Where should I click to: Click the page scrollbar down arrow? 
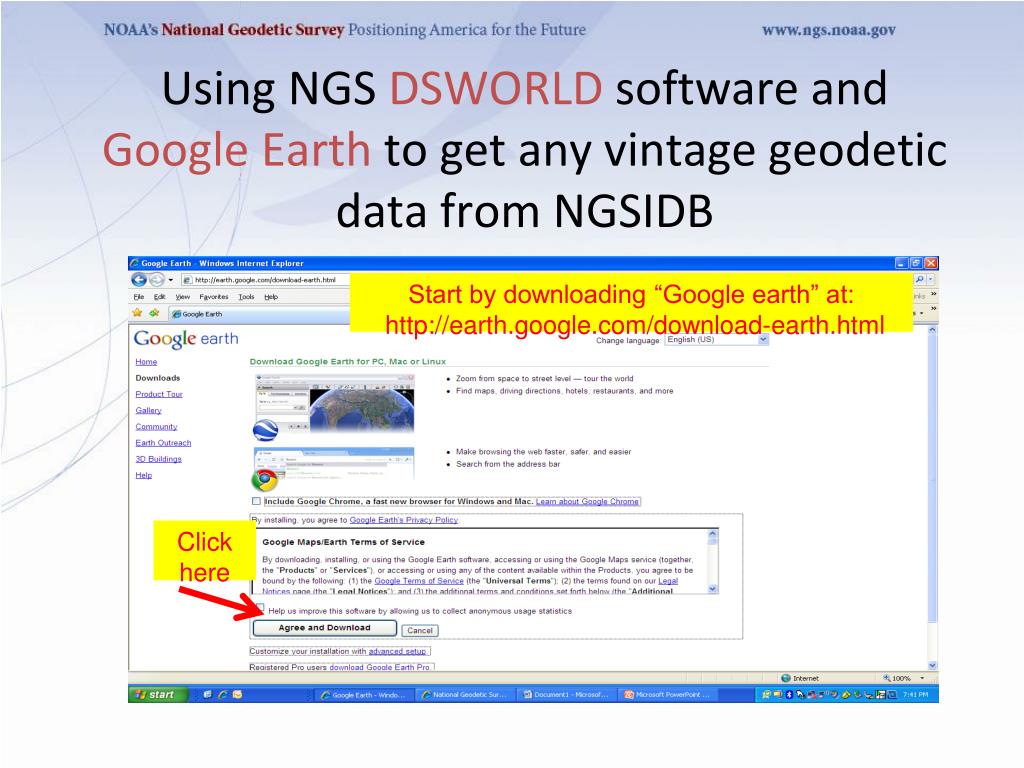click(x=933, y=665)
